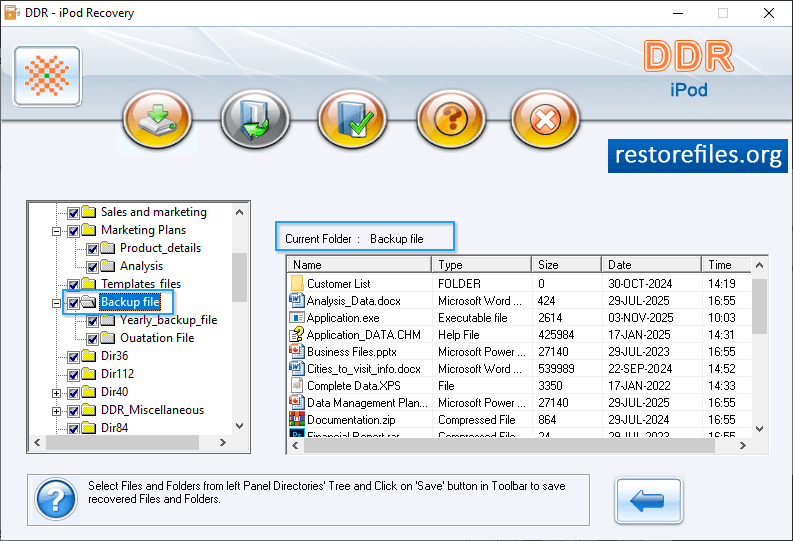Click the Marketing Plans folder icon
This screenshot has width=793, height=541.
pyautogui.click(x=89, y=230)
